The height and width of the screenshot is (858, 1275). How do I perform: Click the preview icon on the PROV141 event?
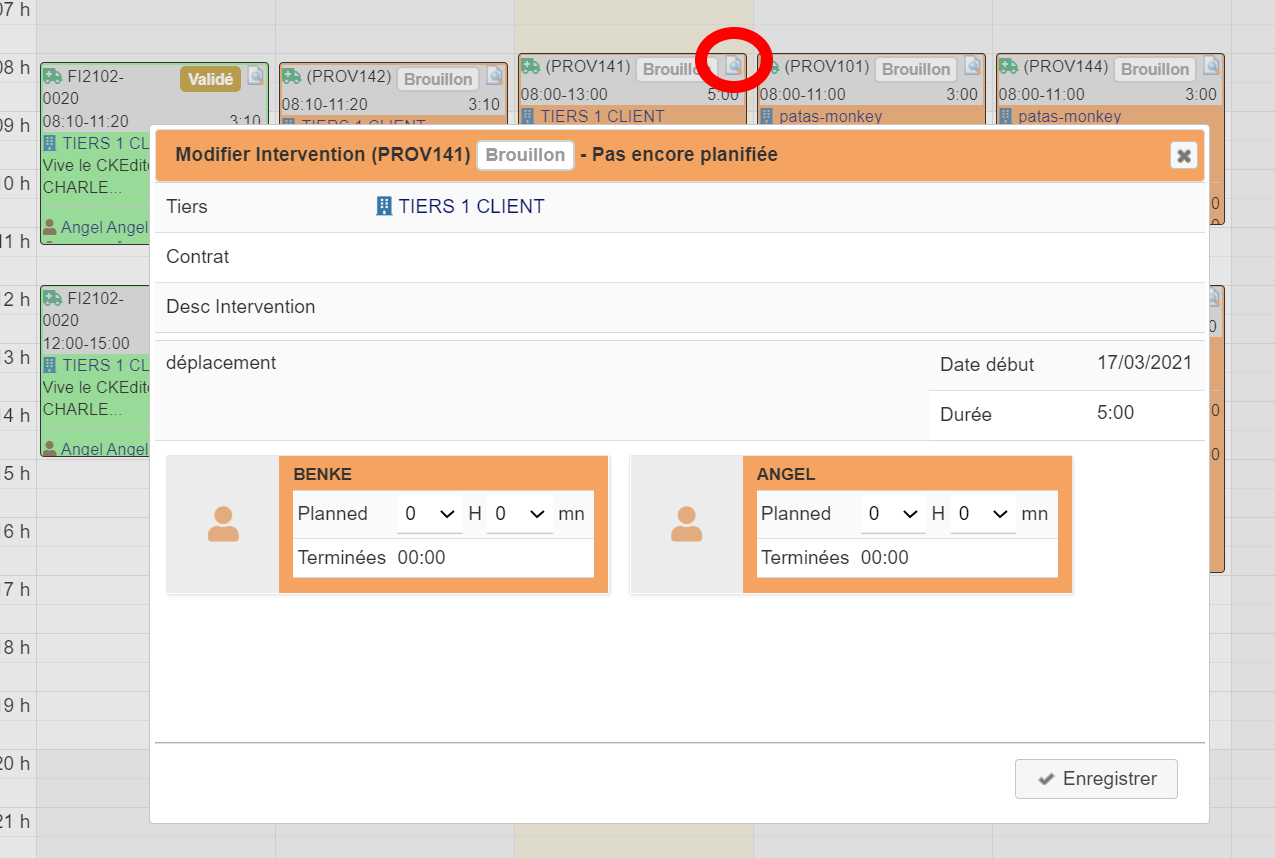pos(734,67)
